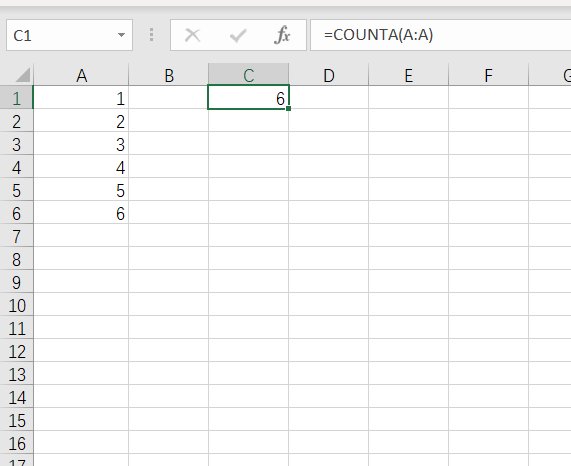Select cell A2 containing 2
This screenshot has height=466, width=571.
point(81,121)
